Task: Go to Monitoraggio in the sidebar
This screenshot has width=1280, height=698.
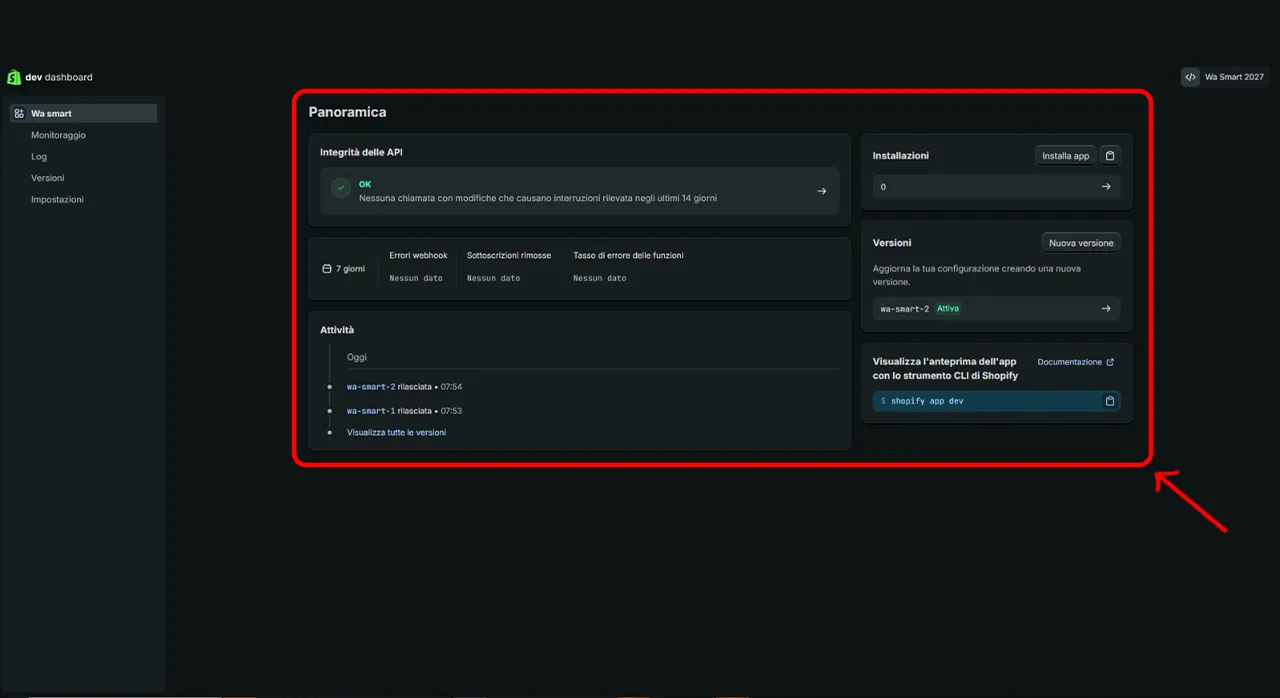Action: [58, 135]
